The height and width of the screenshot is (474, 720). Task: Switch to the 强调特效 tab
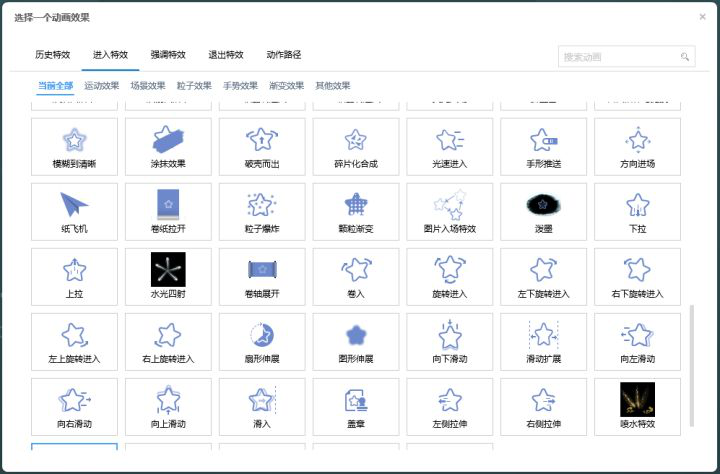pos(168,55)
